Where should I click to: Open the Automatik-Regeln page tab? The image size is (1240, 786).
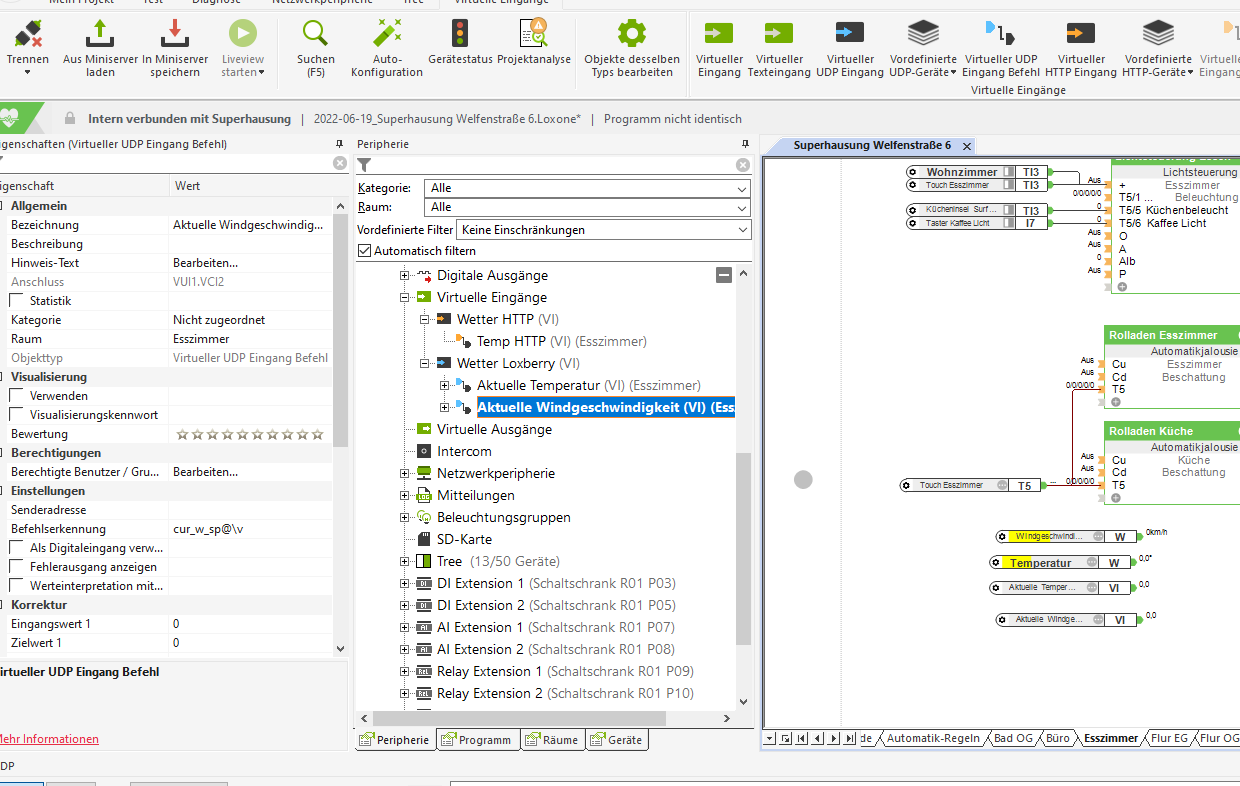coord(933,738)
